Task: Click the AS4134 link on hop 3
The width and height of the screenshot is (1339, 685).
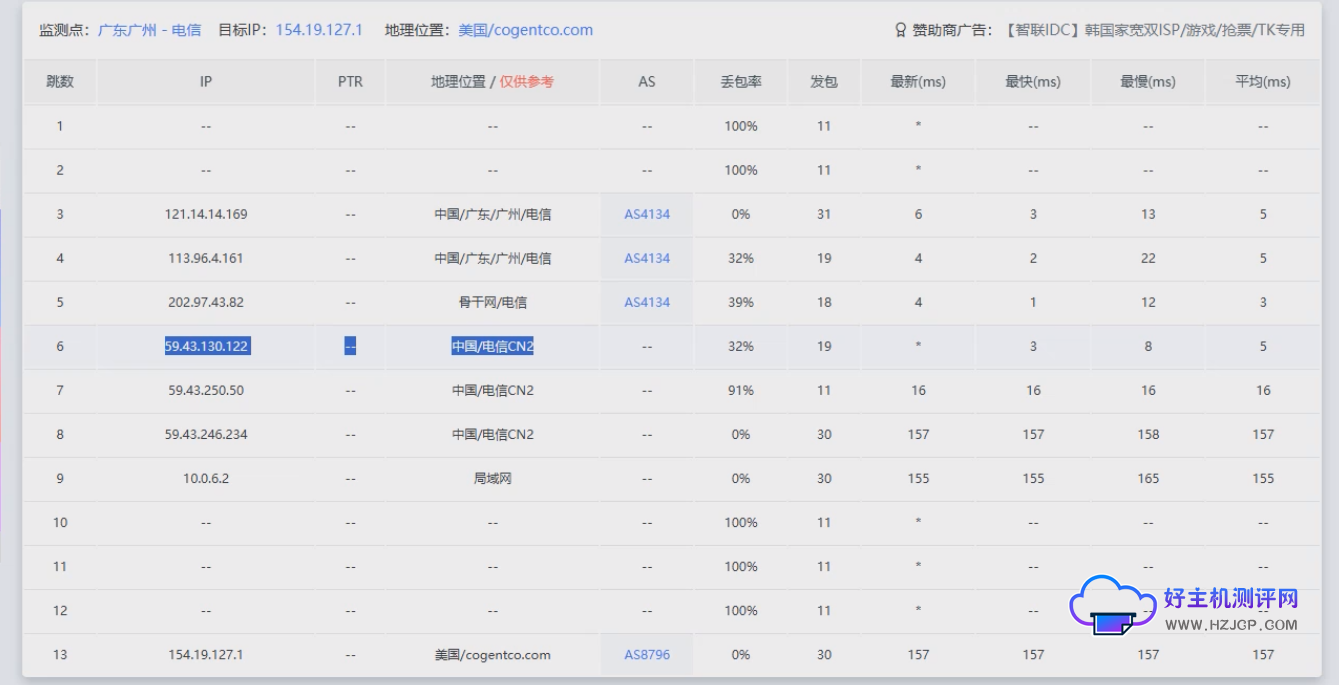Action: (x=645, y=214)
